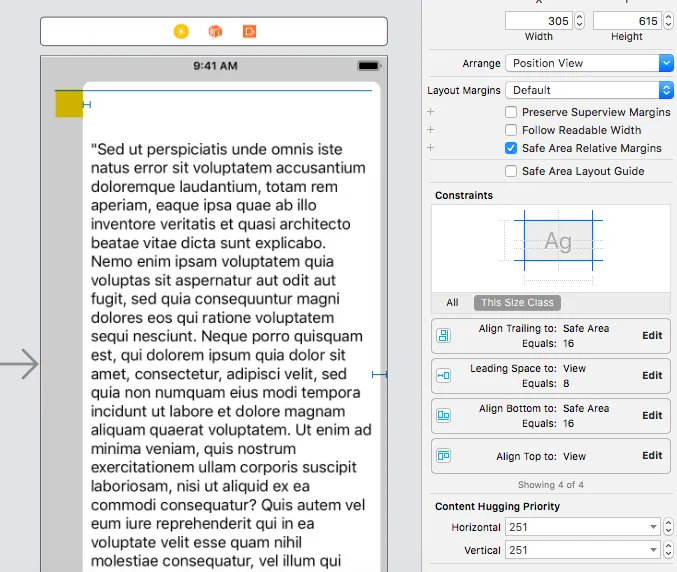Click the Leading Space constraint icon

[x=443, y=376]
